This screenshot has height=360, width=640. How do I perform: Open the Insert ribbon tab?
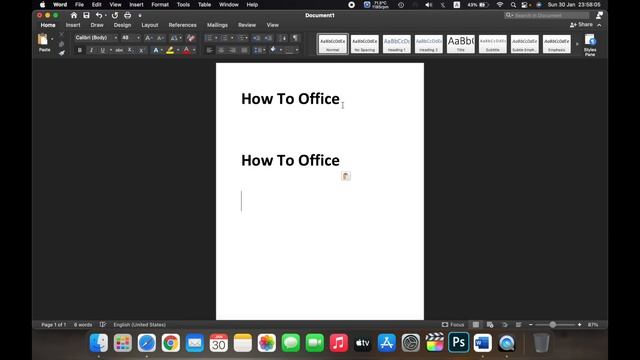[x=73, y=25]
